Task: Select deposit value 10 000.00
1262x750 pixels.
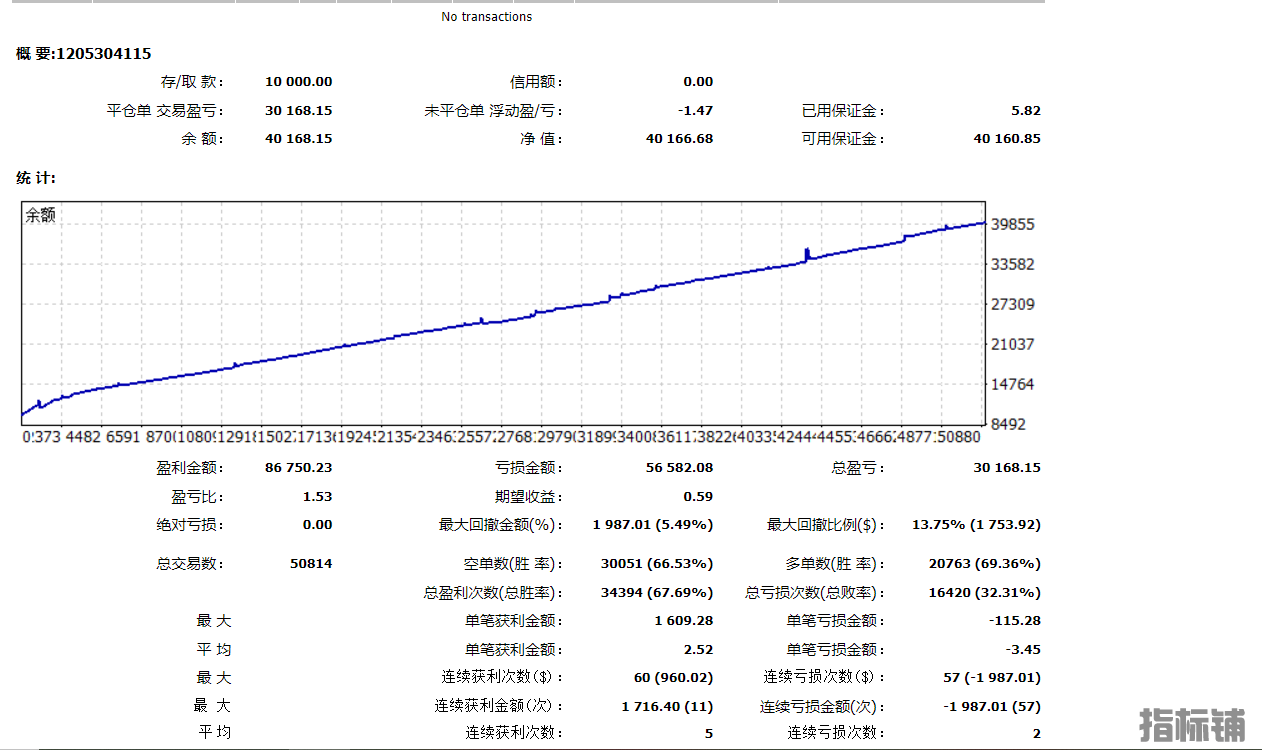Action: [299, 82]
